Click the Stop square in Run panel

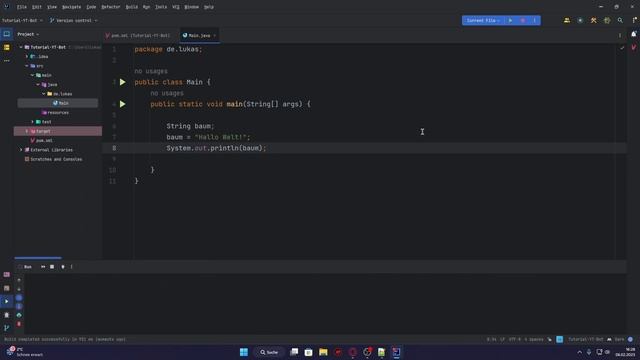(52, 267)
